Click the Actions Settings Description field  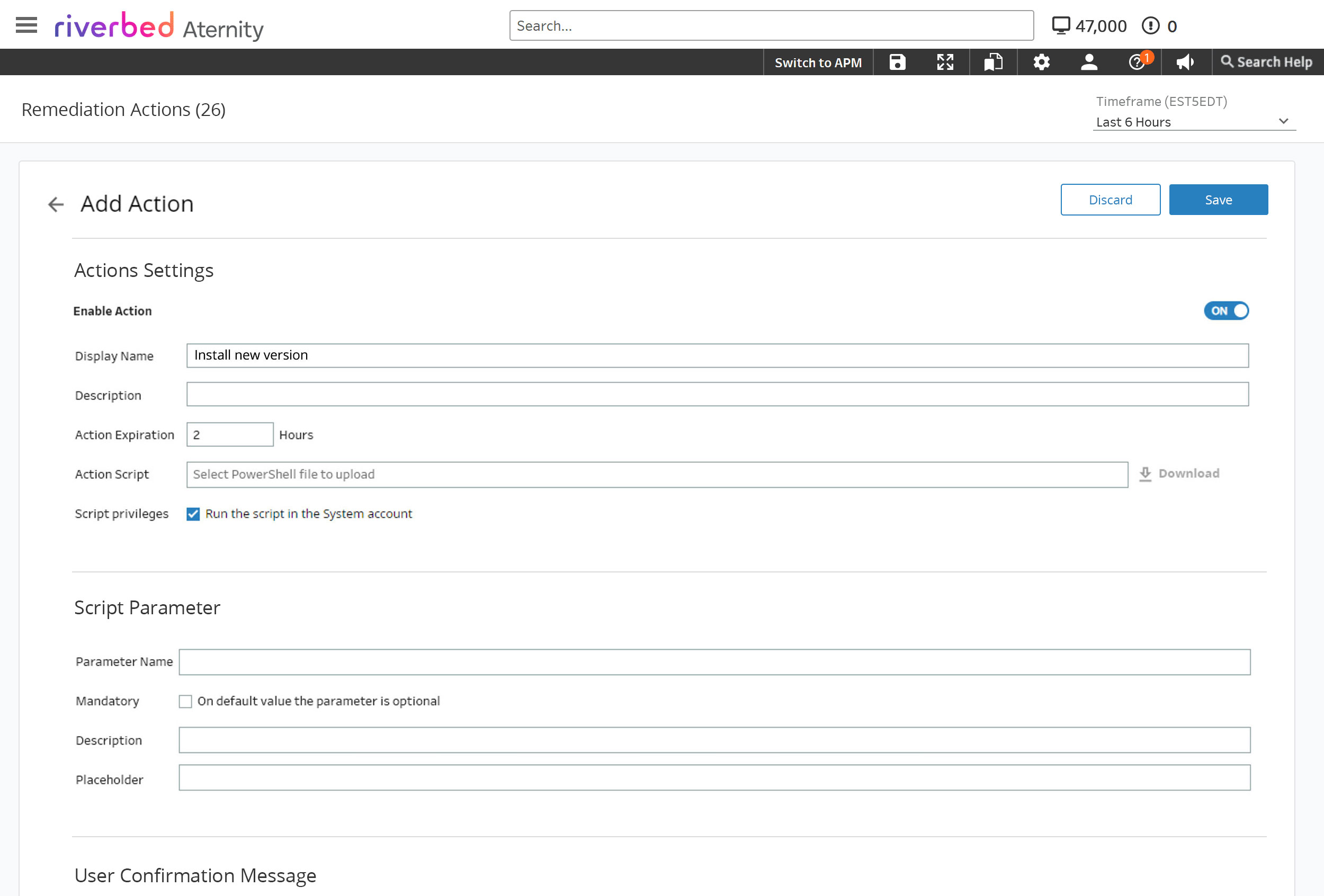[x=717, y=394]
